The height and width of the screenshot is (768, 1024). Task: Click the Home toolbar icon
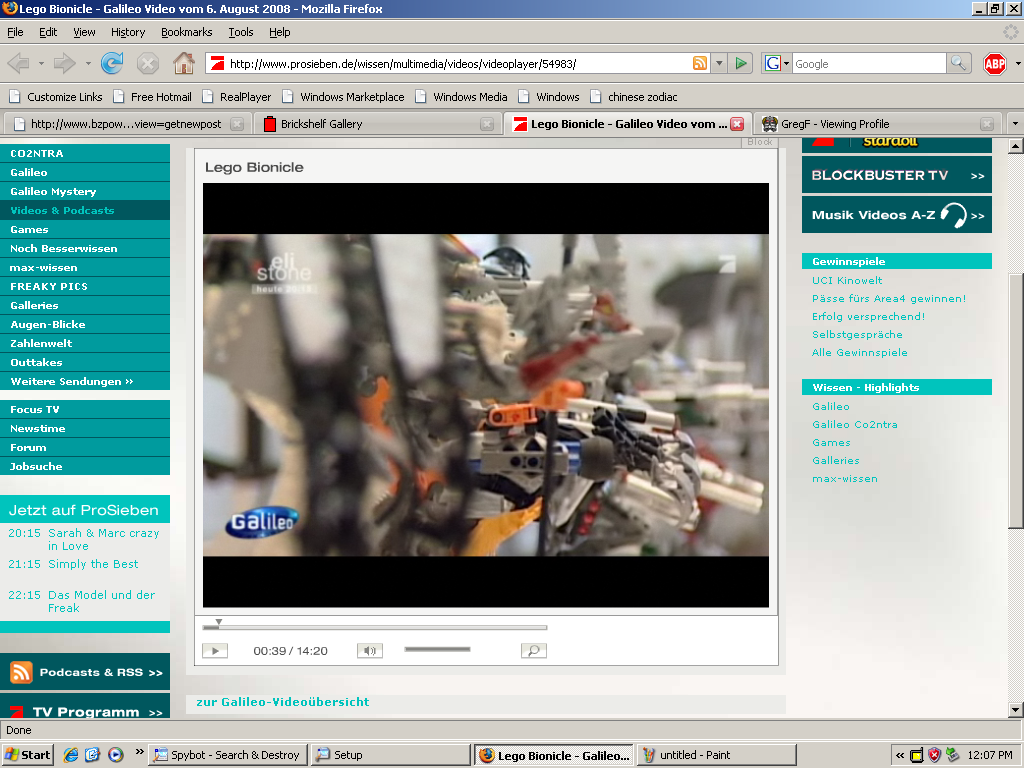184,63
